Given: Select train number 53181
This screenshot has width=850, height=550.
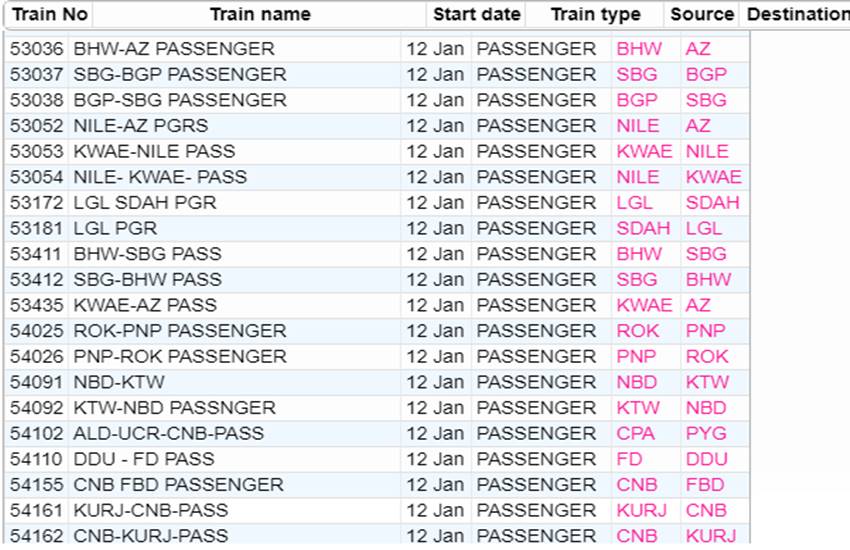Looking at the screenshot, I should point(35,228).
